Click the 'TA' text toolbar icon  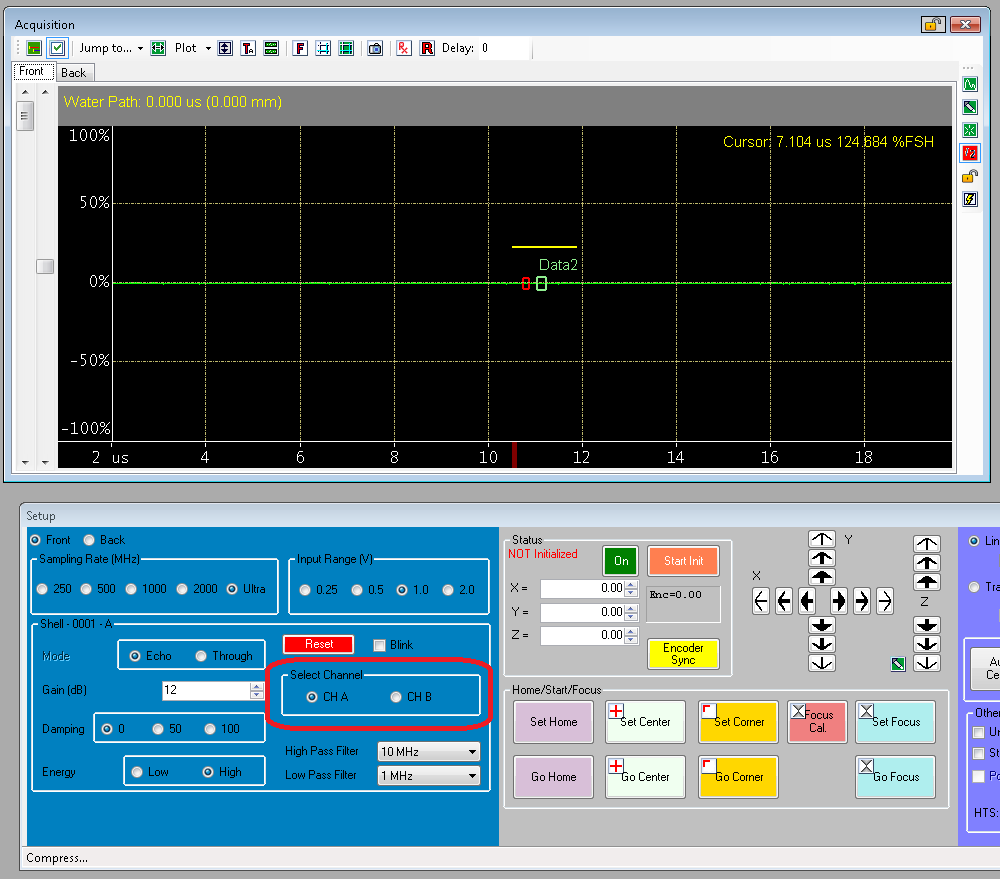tap(248, 48)
